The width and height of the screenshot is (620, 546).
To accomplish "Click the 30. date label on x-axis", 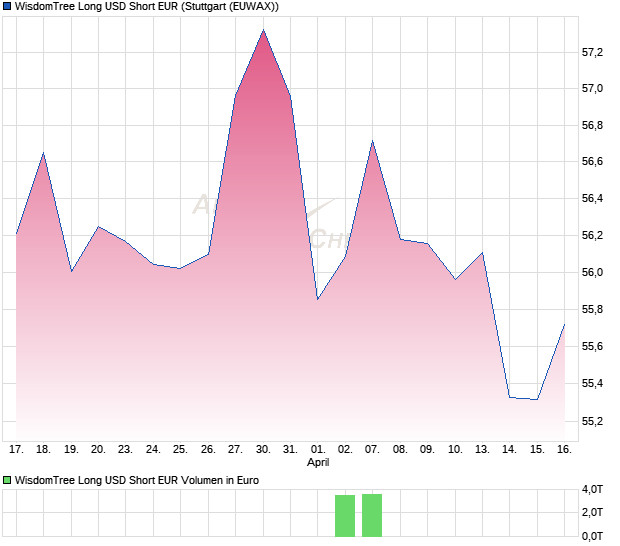I will (x=263, y=449).
